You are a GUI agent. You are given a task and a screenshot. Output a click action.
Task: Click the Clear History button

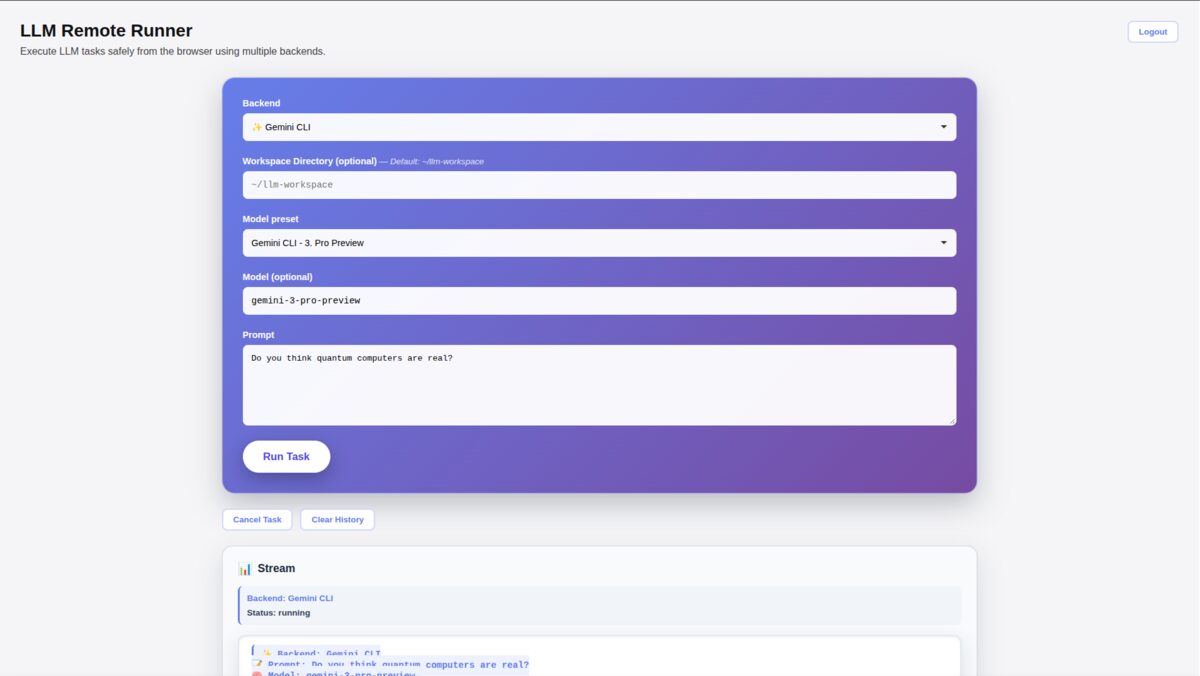337,520
